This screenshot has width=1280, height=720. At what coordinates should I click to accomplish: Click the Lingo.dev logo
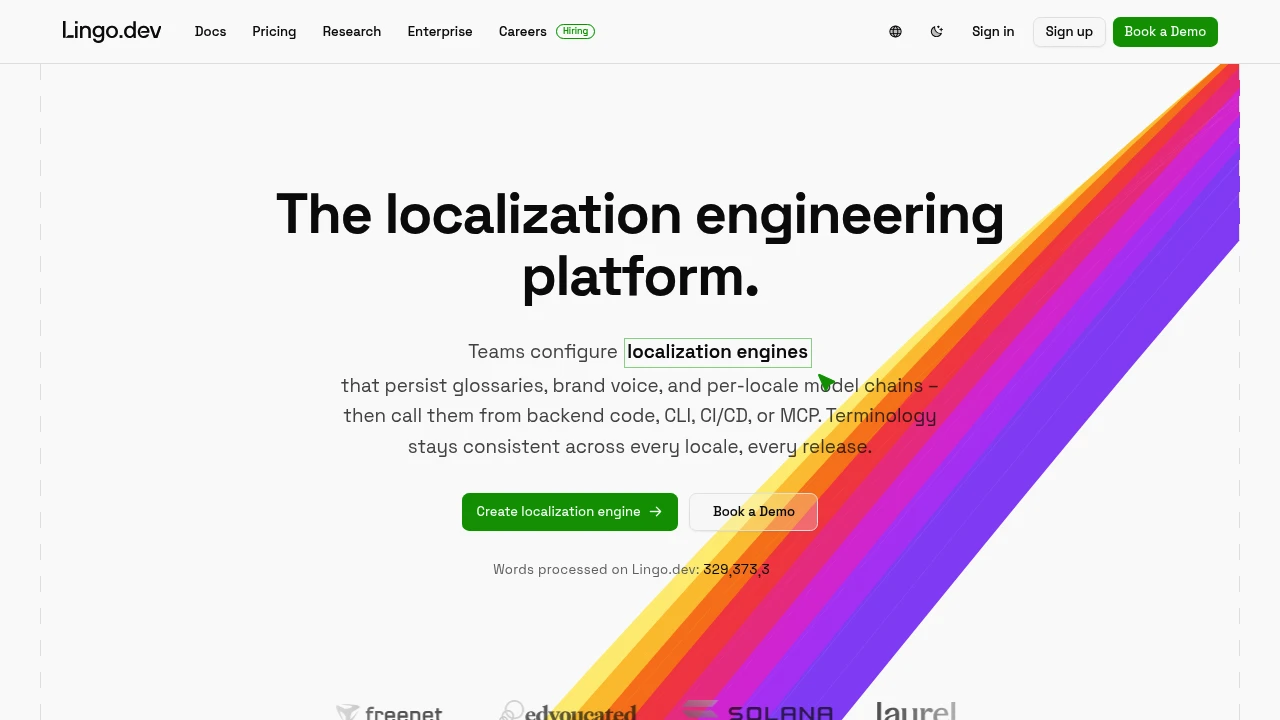pyautogui.click(x=111, y=31)
